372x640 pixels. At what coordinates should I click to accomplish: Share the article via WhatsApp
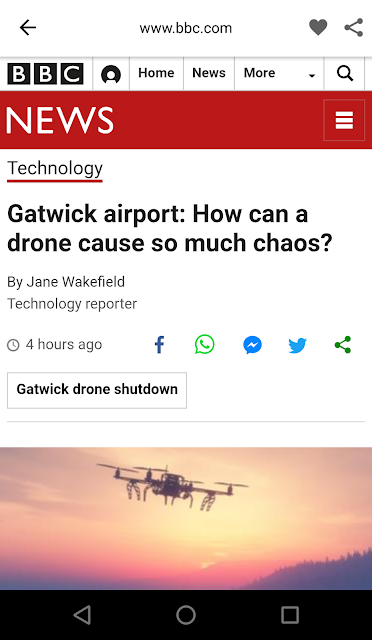click(x=204, y=344)
